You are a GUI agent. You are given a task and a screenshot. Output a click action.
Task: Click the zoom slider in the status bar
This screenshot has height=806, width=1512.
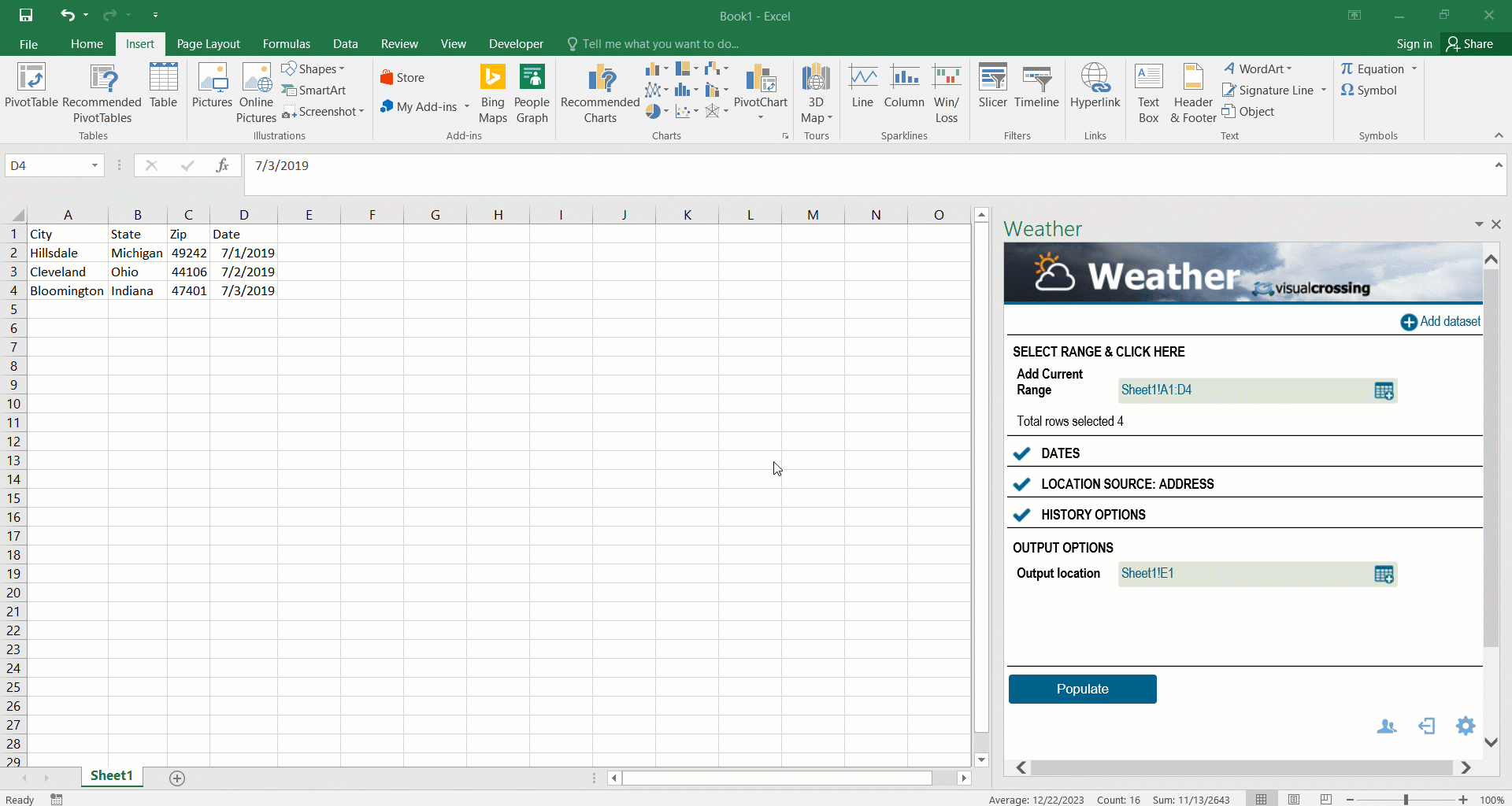tap(1406, 800)
